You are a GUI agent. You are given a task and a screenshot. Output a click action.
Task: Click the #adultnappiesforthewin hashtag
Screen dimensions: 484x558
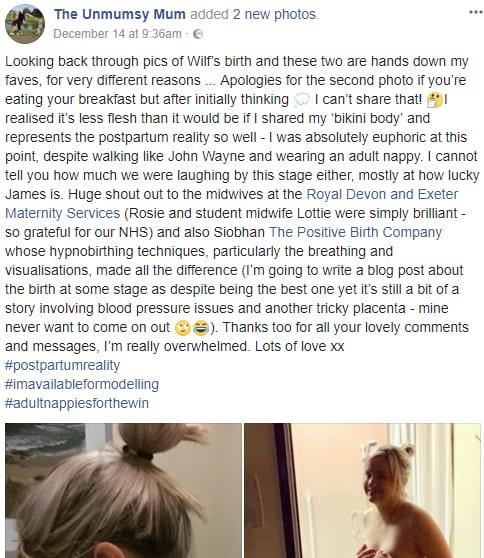pos(77,404)
